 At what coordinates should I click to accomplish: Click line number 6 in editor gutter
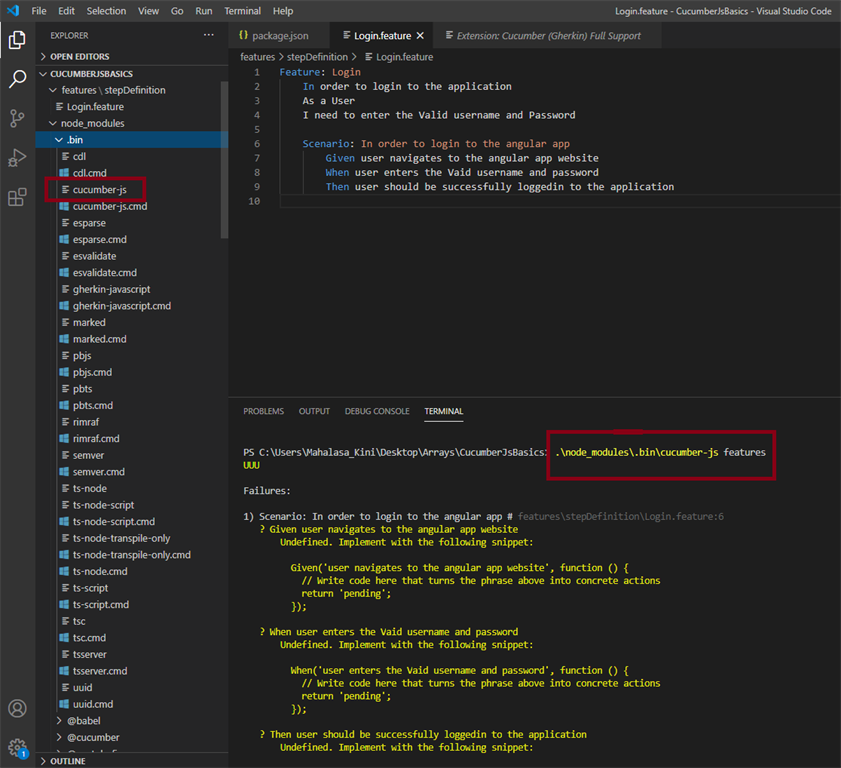[257, 144]
